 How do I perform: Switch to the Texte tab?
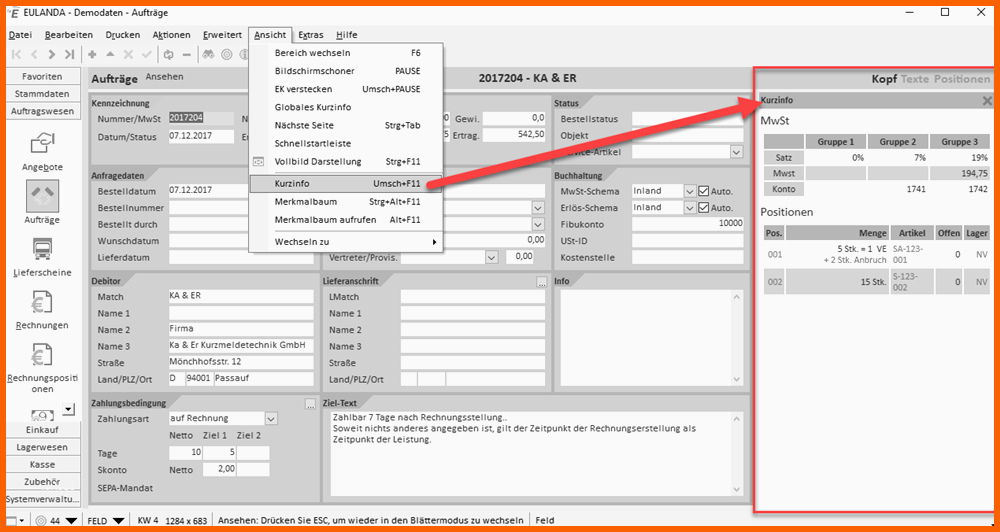point(915,79)
